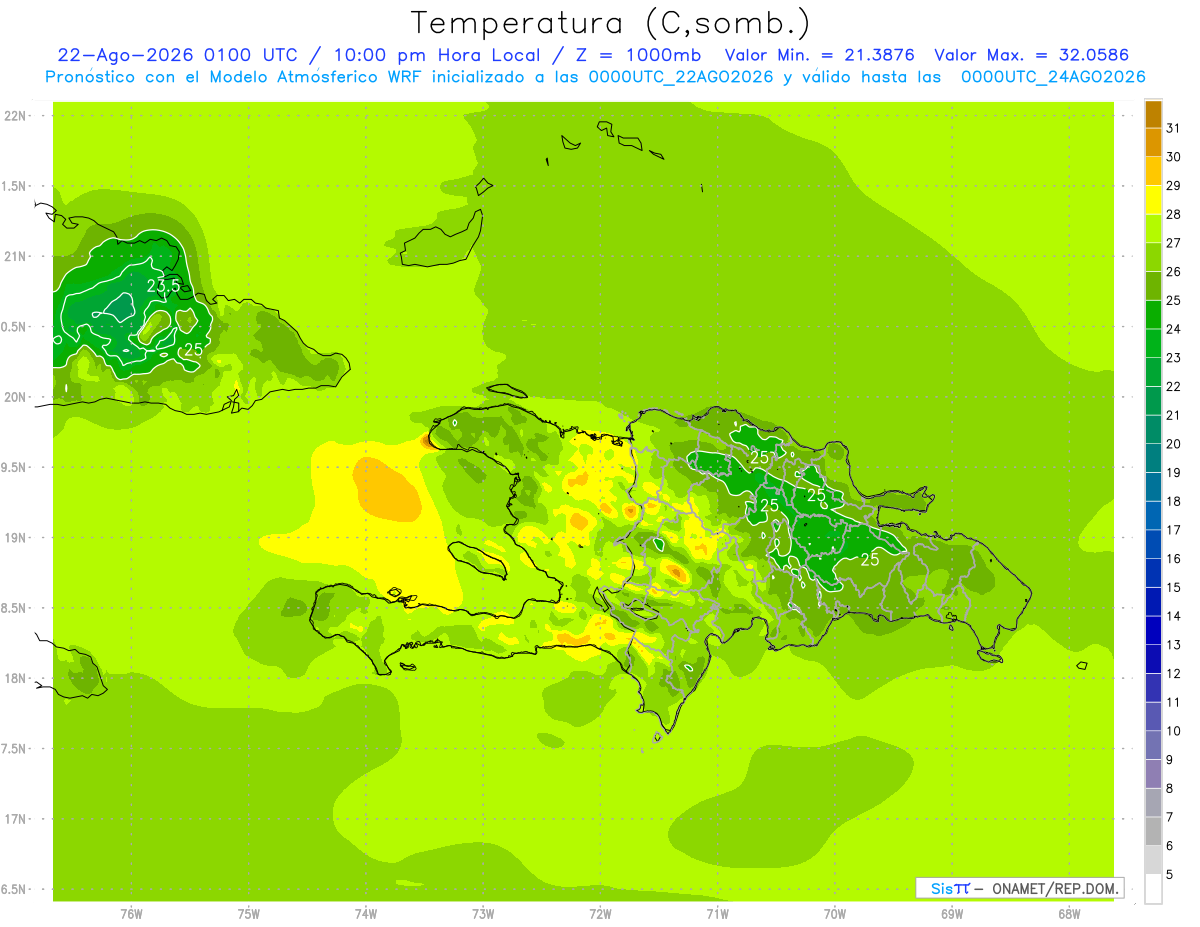Click the "6.5N" latitude axis label
The image size is (1200, 927).
click(x=14, y=889)
